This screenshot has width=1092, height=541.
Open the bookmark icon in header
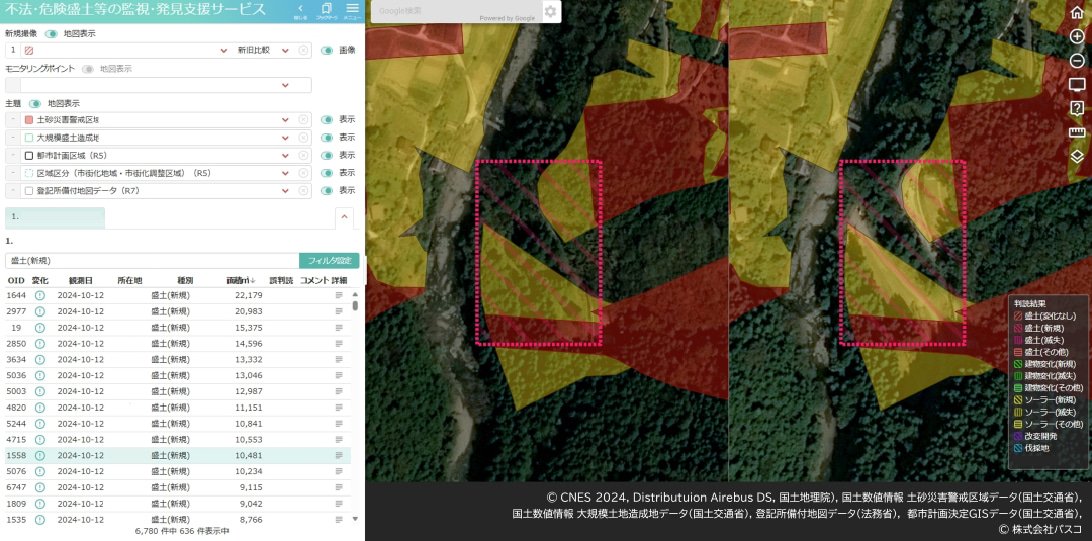326,10
